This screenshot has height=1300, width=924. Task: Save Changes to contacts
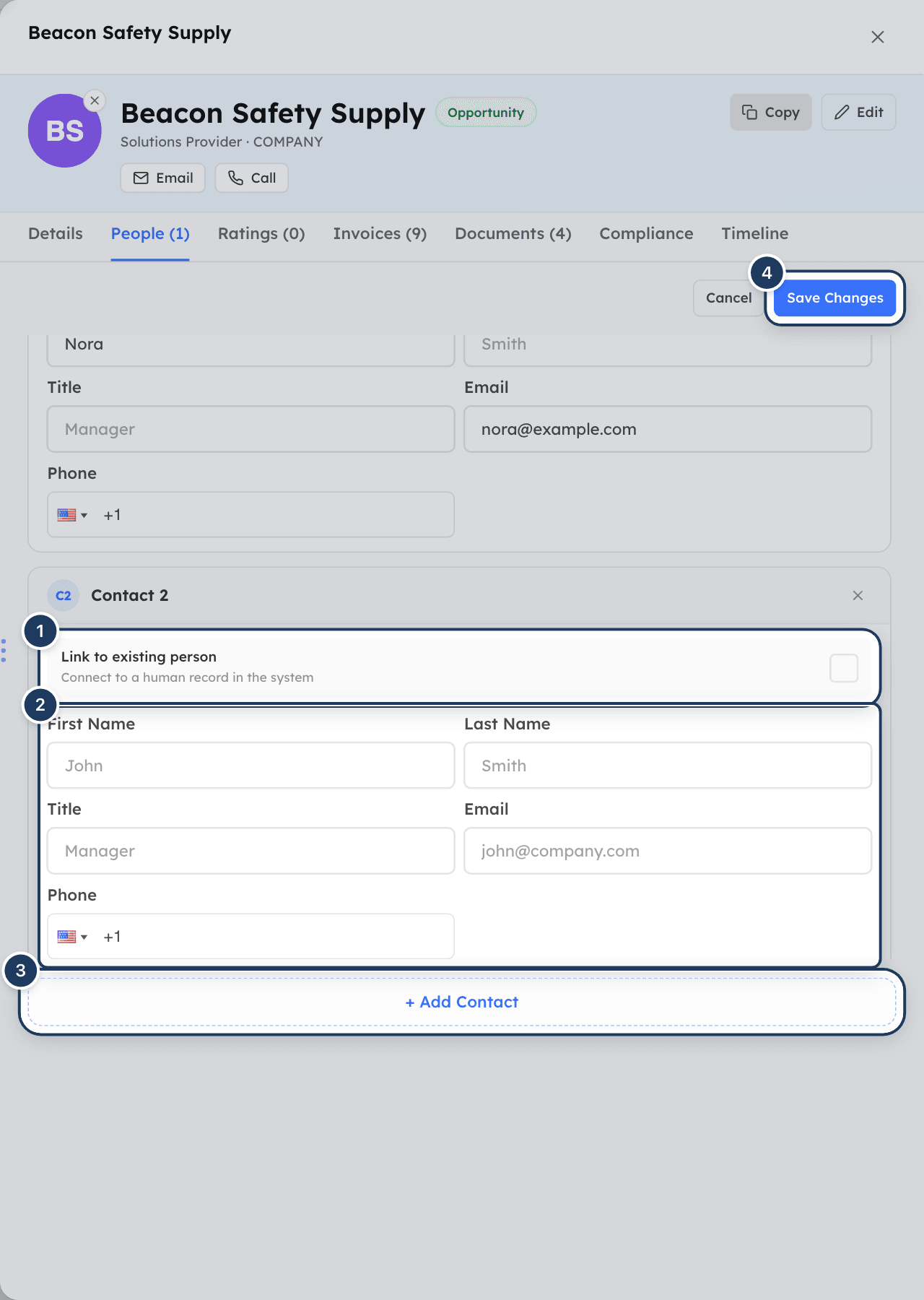(834, 298)
